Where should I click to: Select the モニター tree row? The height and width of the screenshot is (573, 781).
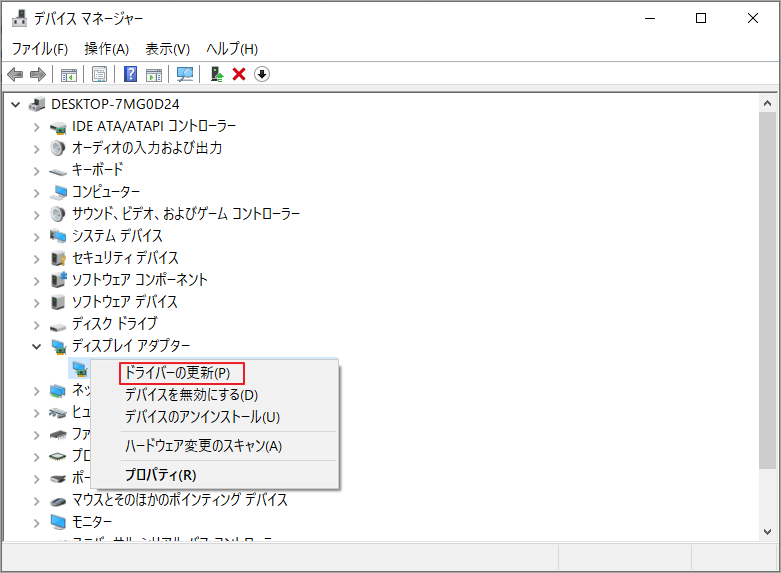click(92, 522)
